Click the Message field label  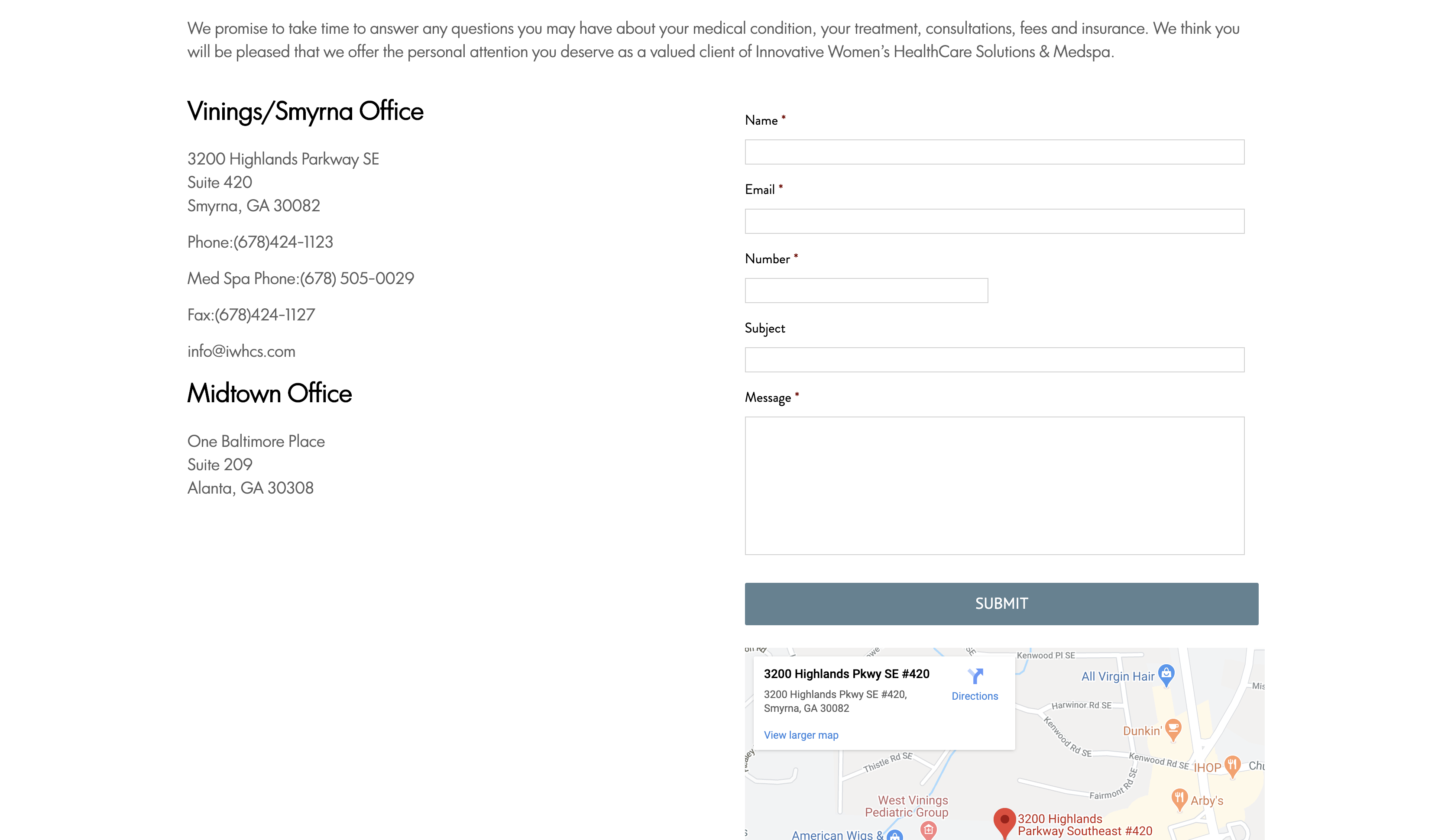tap(768, 398)
